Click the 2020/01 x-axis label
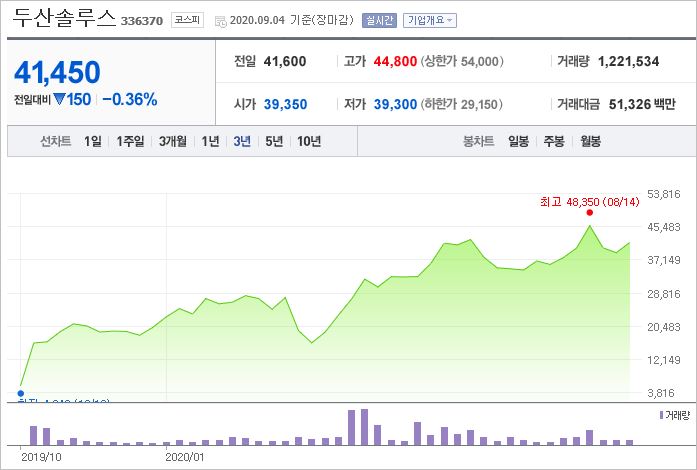 (184, 457)
